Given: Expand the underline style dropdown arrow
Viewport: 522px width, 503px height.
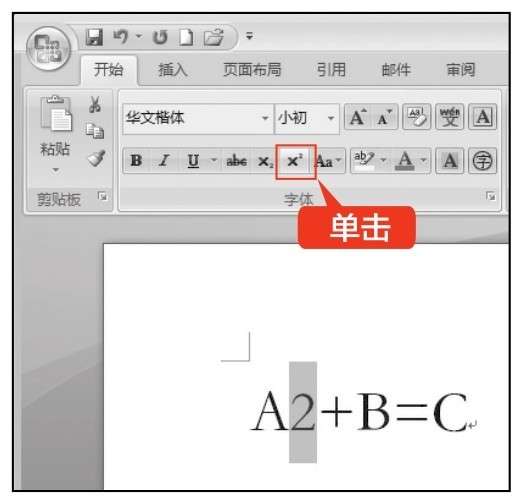Looking at the screenshot, I should coord(214,161).
